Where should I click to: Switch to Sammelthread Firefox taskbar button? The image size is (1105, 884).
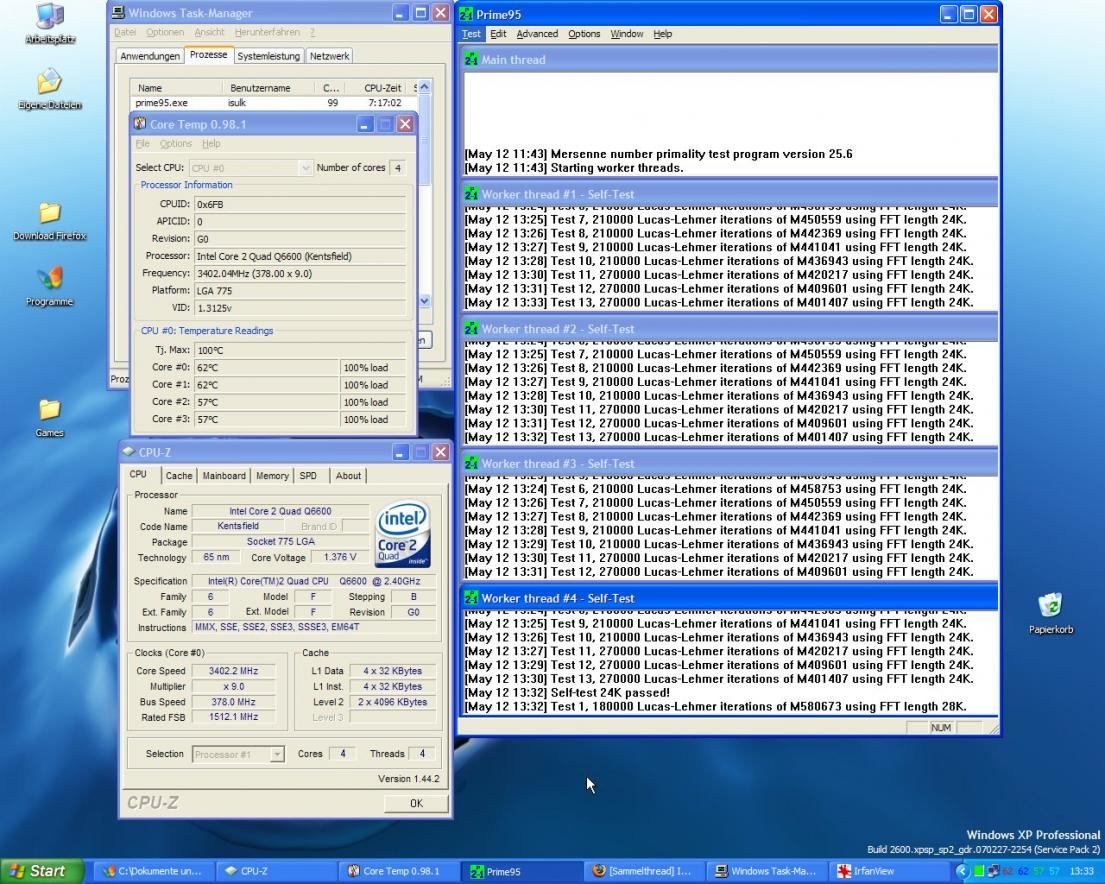[644, 871]
